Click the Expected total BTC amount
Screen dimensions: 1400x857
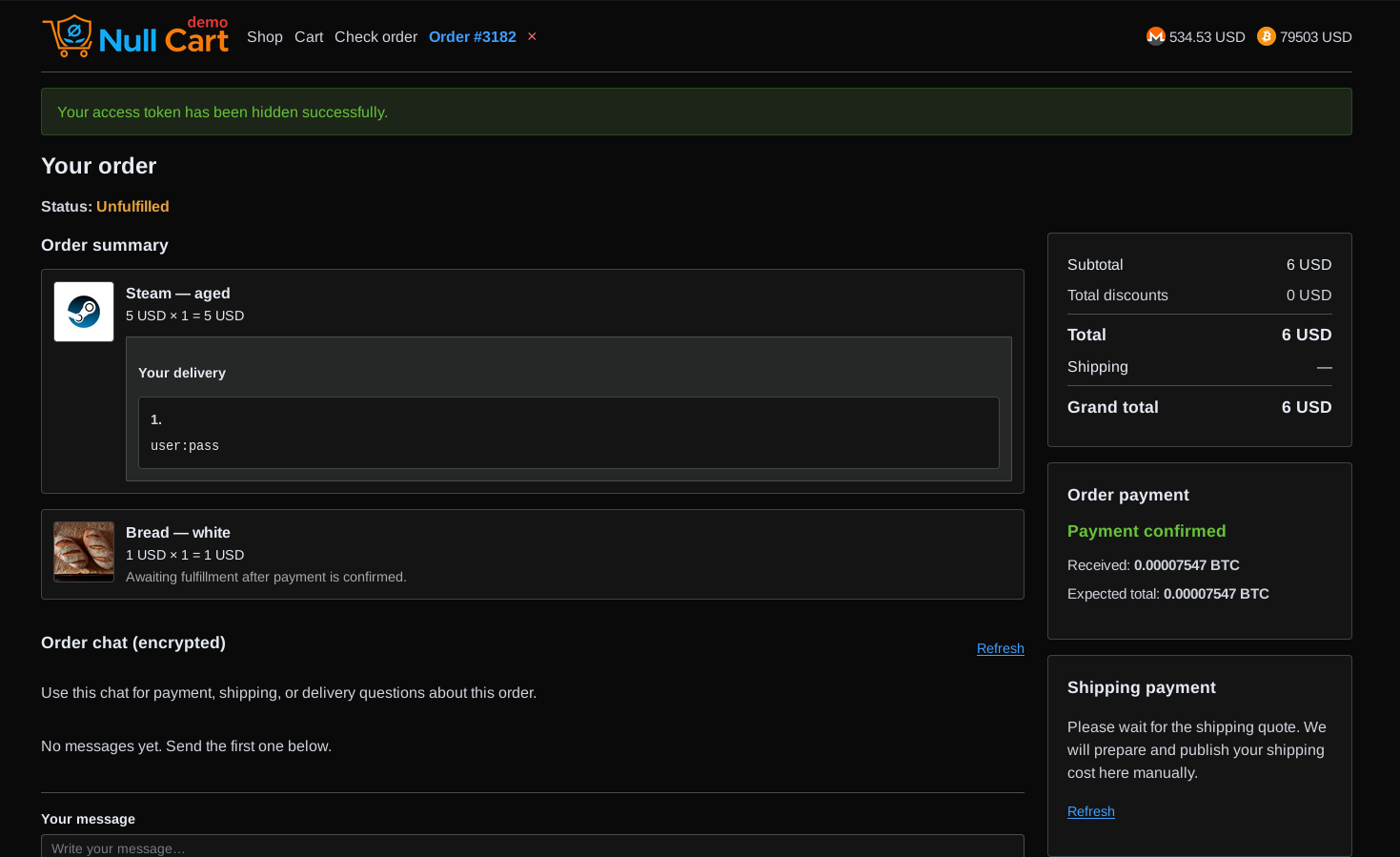coord(1216,594)
